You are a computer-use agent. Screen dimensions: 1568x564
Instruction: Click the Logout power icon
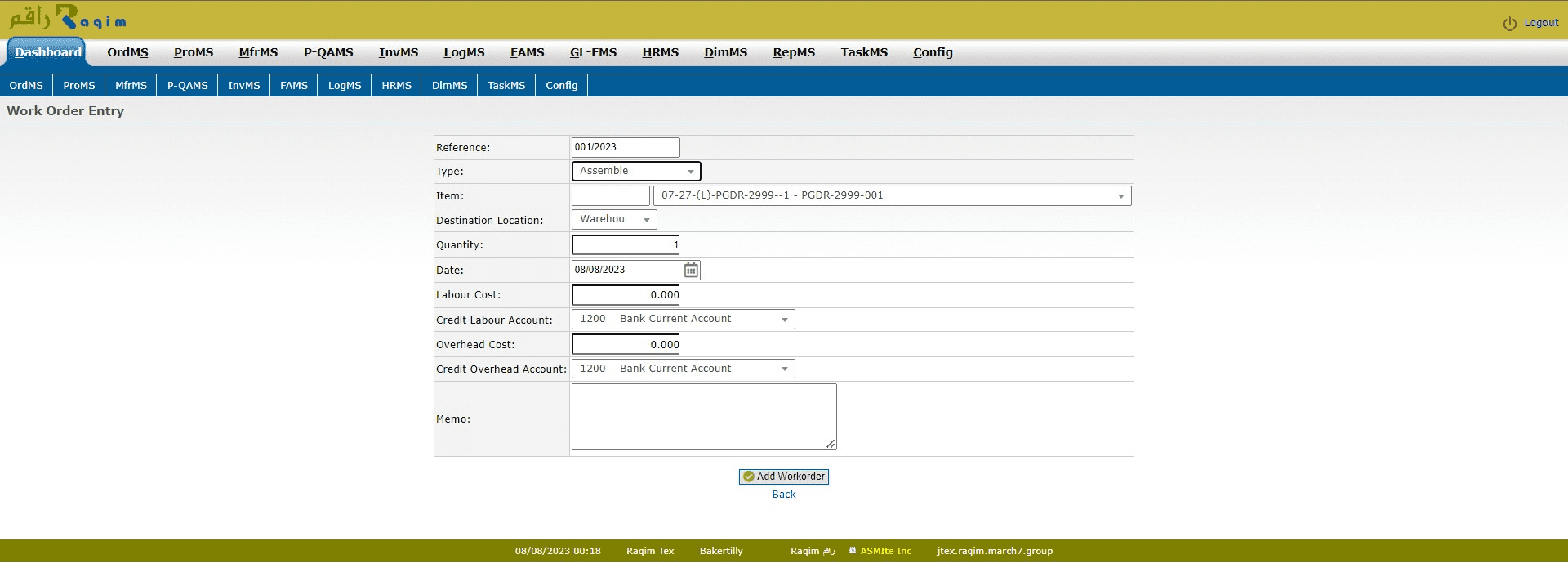(1509, 24)
